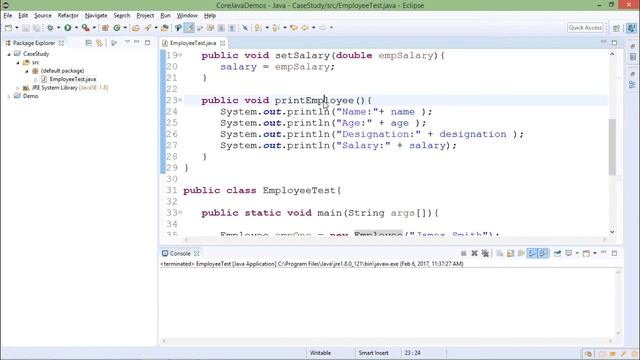The height and width of the screenshot is (360, 640).
Task: Click the Save All toolbar icon
Action: (x=37, y=28)
